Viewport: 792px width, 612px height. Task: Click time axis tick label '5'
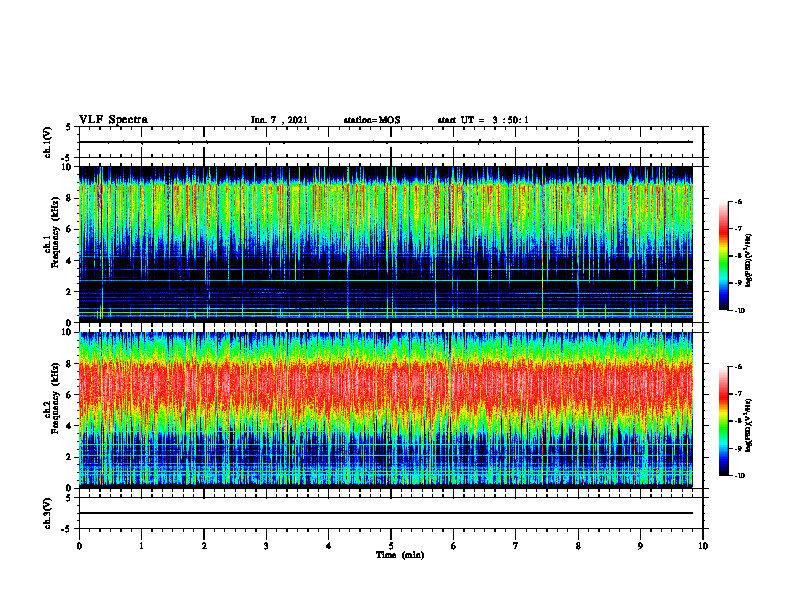391,546
